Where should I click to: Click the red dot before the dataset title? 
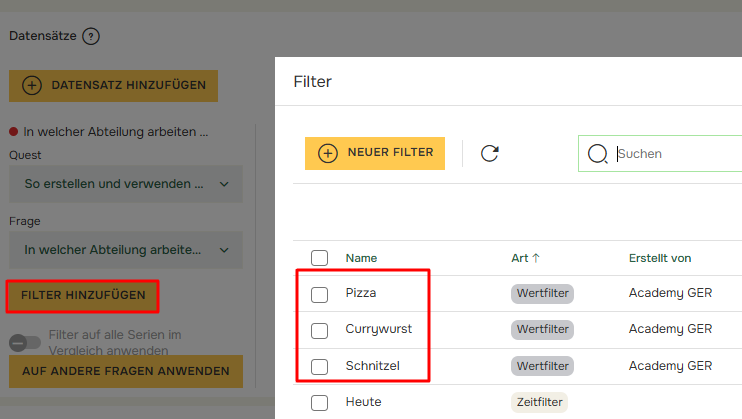pyautogui.click(x=14, y=131)
